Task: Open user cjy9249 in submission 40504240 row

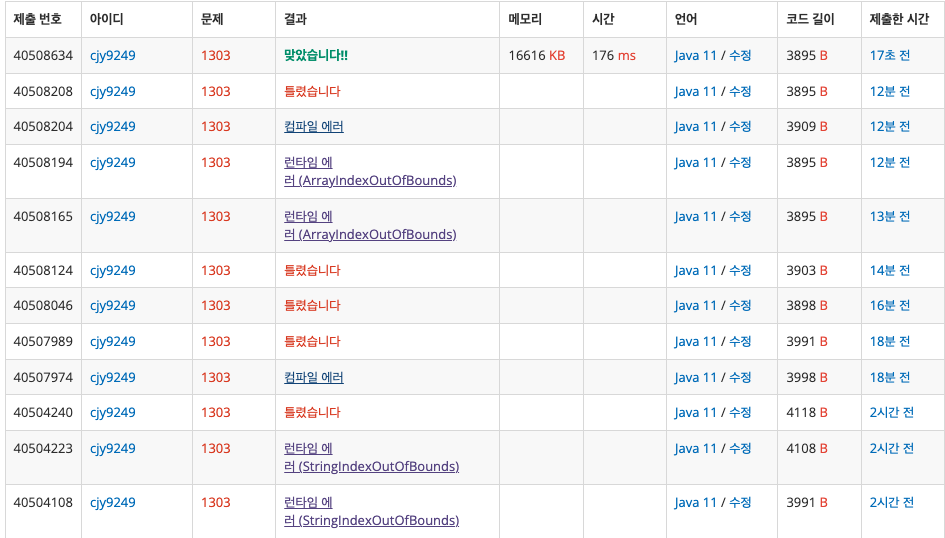Action: click(x=113, y=413)
